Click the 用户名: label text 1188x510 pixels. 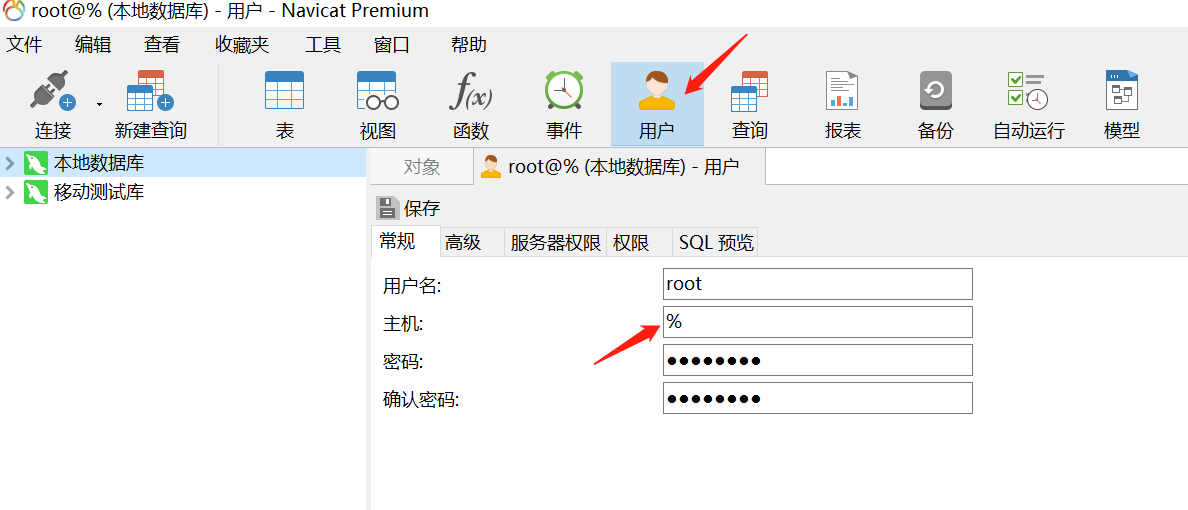[x=413, y=286]
